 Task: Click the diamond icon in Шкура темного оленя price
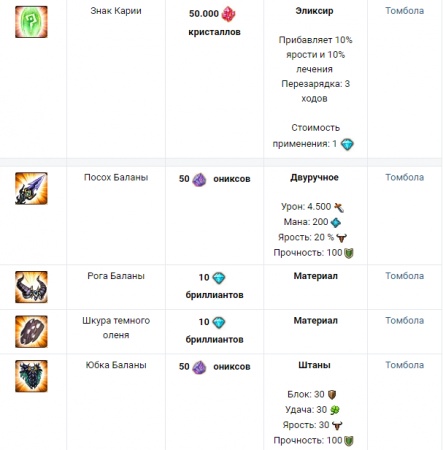tap(219, 322)
